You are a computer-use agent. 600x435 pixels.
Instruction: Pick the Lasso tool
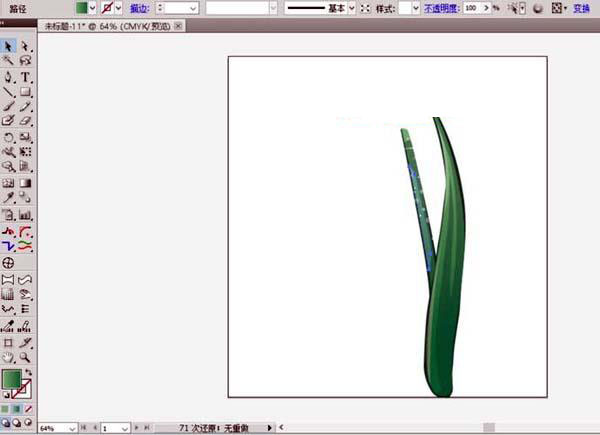25,60
